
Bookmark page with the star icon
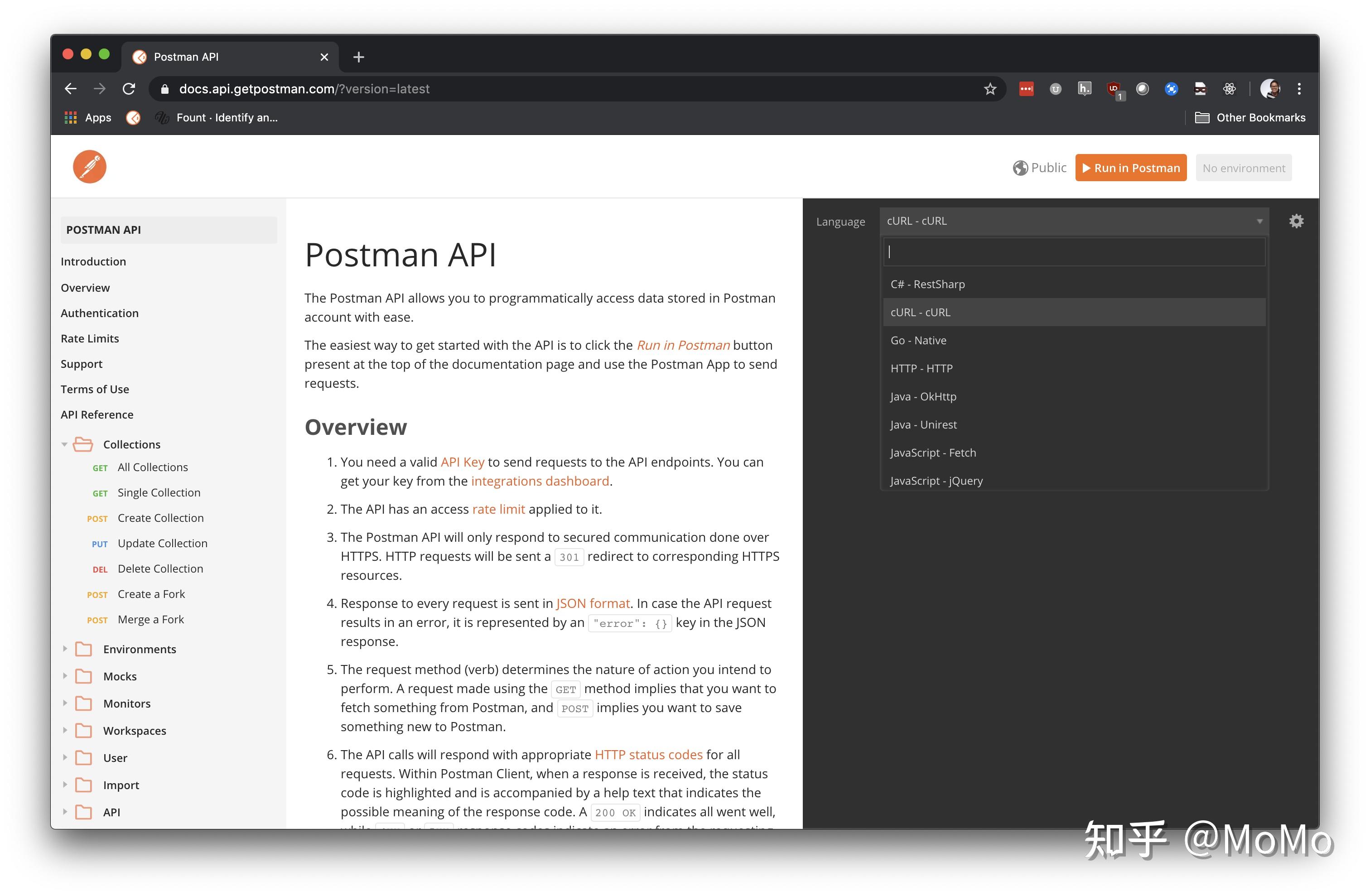[989, 89]
